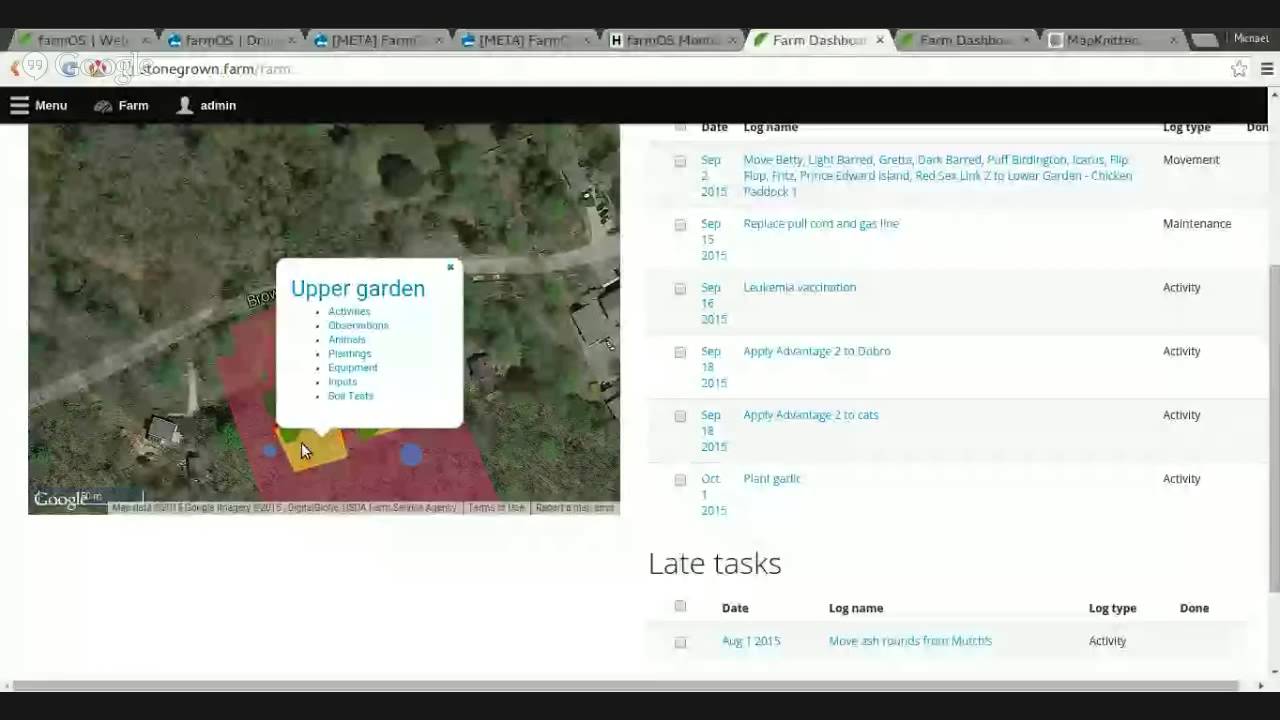Switch to the farmOS Moms tab

(672, 41)
